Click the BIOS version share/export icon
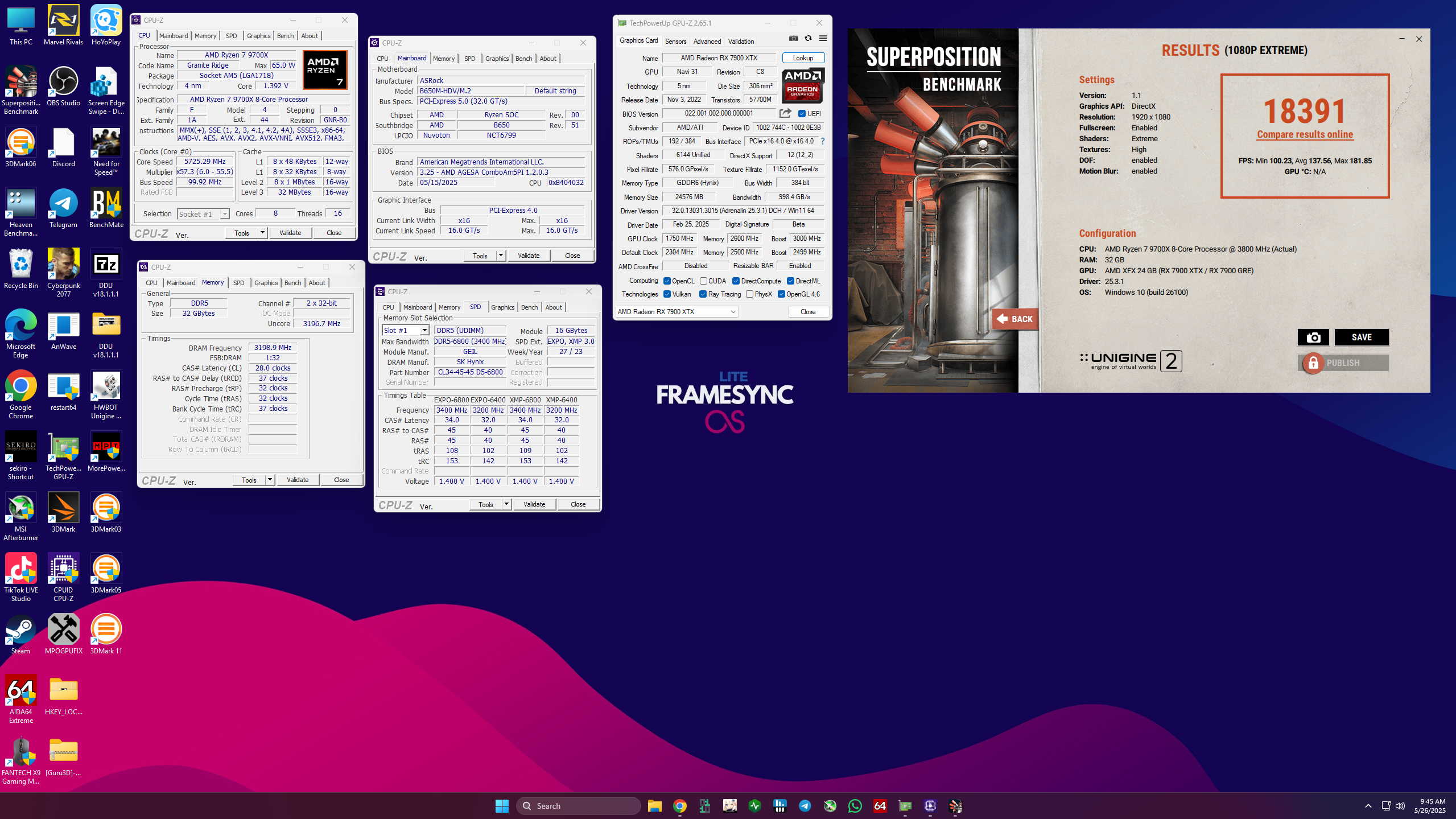This screenshot has width=1456, height=819. (785, 113)
